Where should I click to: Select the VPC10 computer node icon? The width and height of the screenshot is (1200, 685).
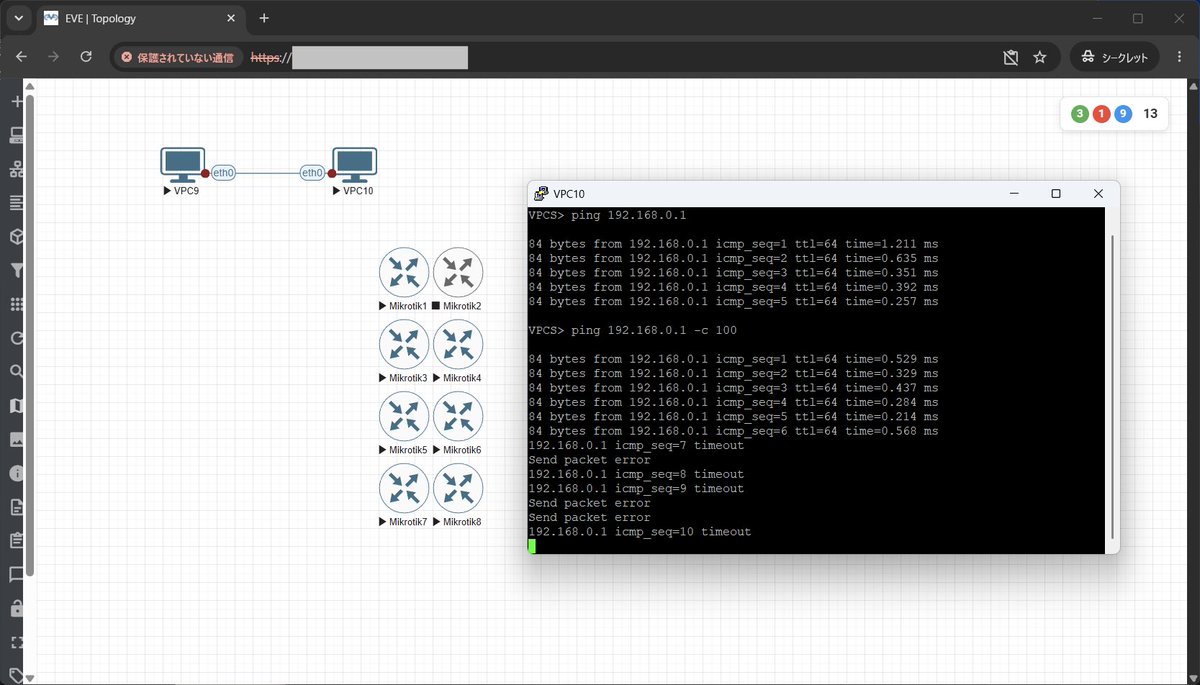coord(354,165)
